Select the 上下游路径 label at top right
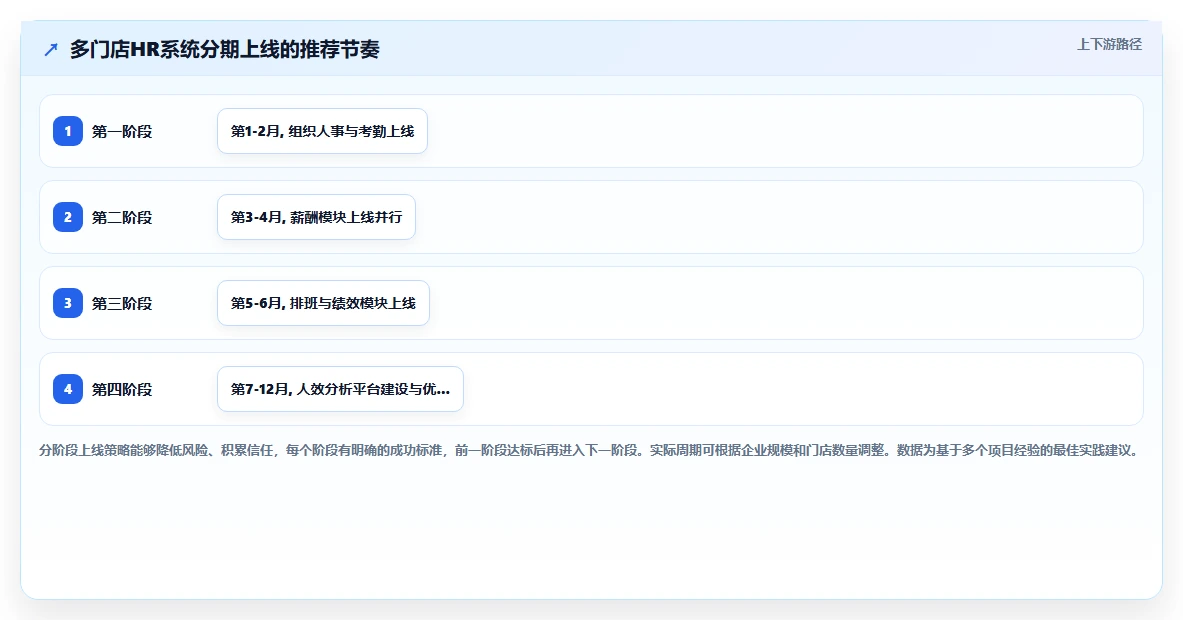Screen dimensions: 1183x620 pyautogui.click(x=1109, y=45)
